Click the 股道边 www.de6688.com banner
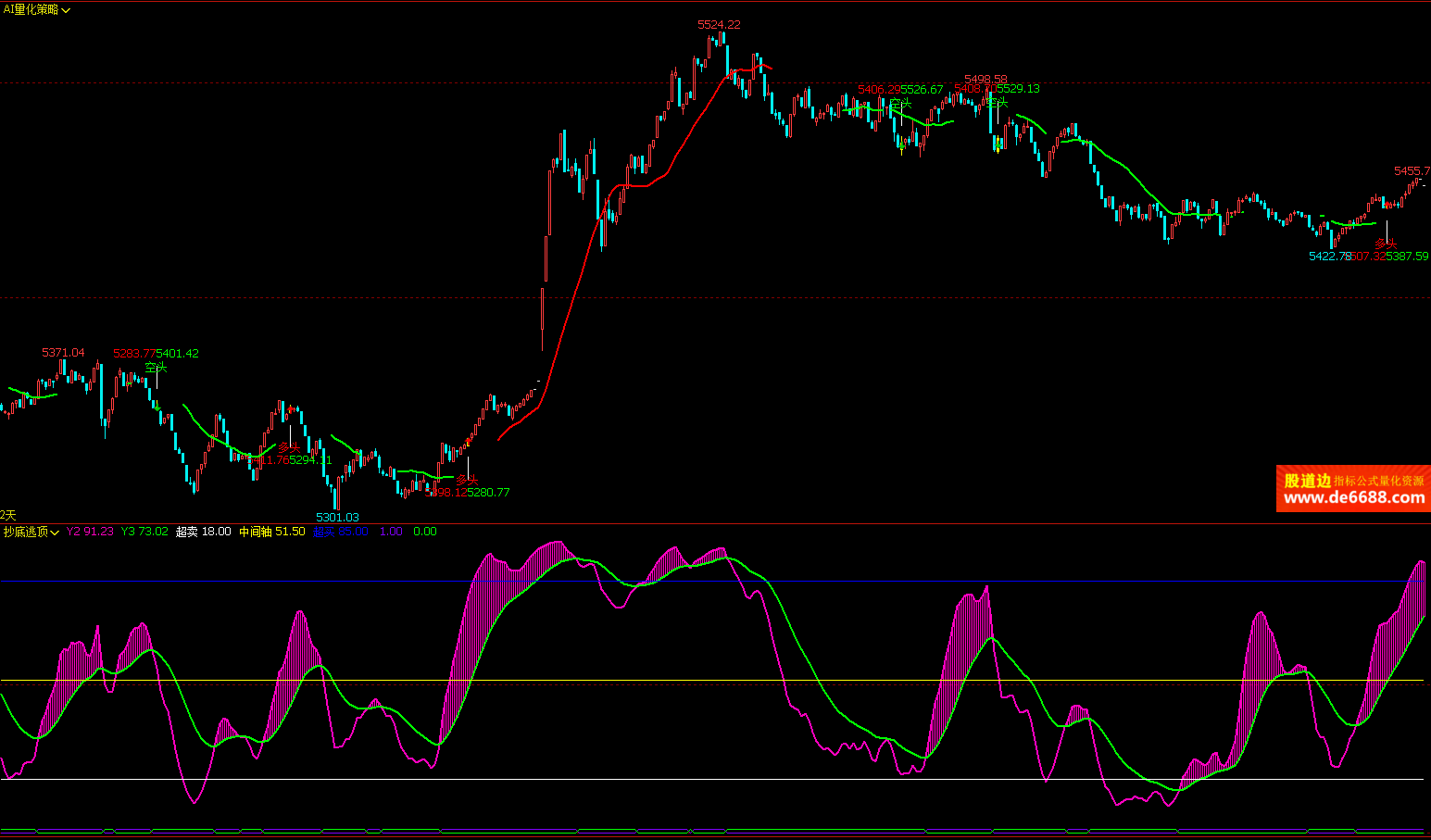 coord(1352,489)
